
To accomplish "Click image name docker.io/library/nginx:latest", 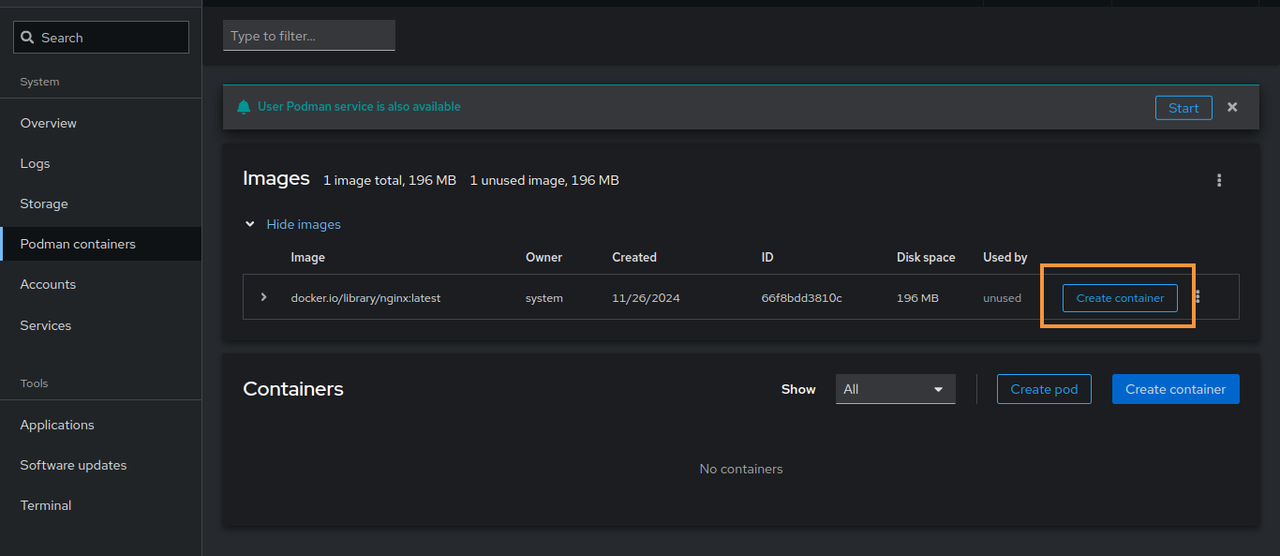I will click(x=365, y=298).
